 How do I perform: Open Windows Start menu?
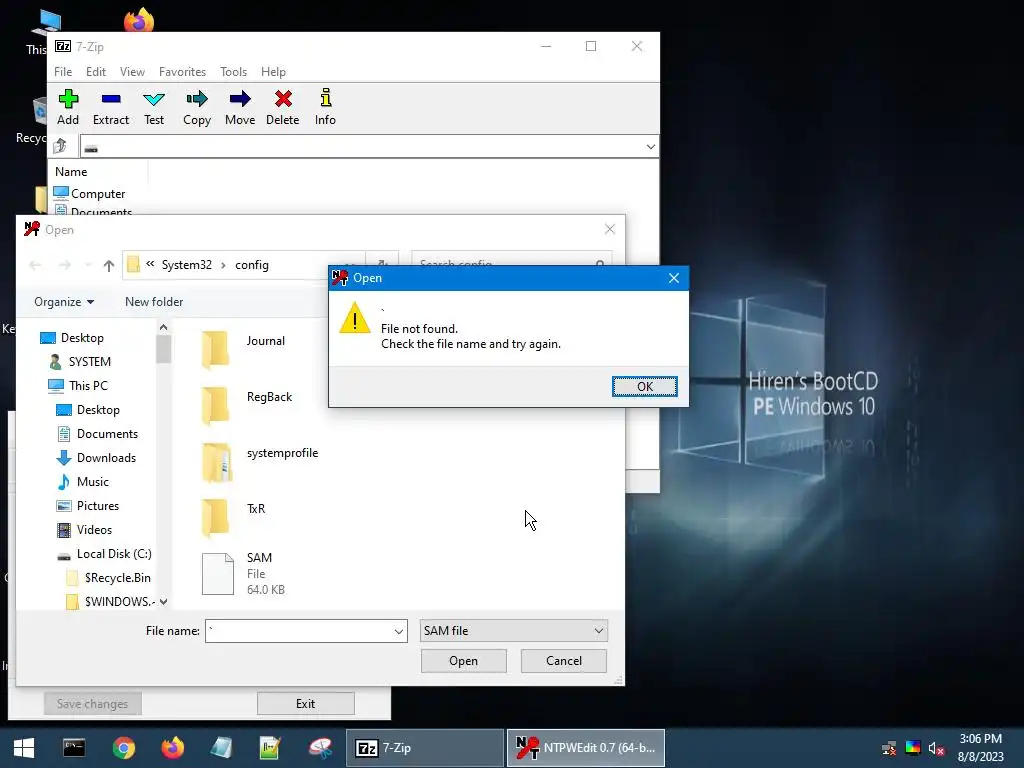coord(24,748)
